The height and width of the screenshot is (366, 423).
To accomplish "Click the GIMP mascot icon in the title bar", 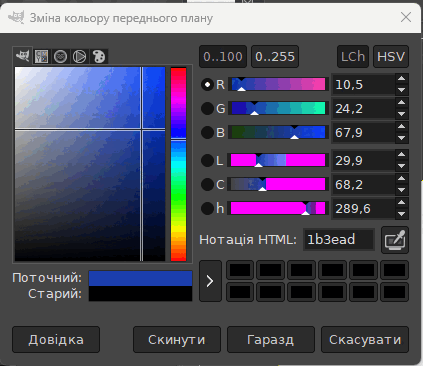I will pyautogui.click(x=16, y=17).
